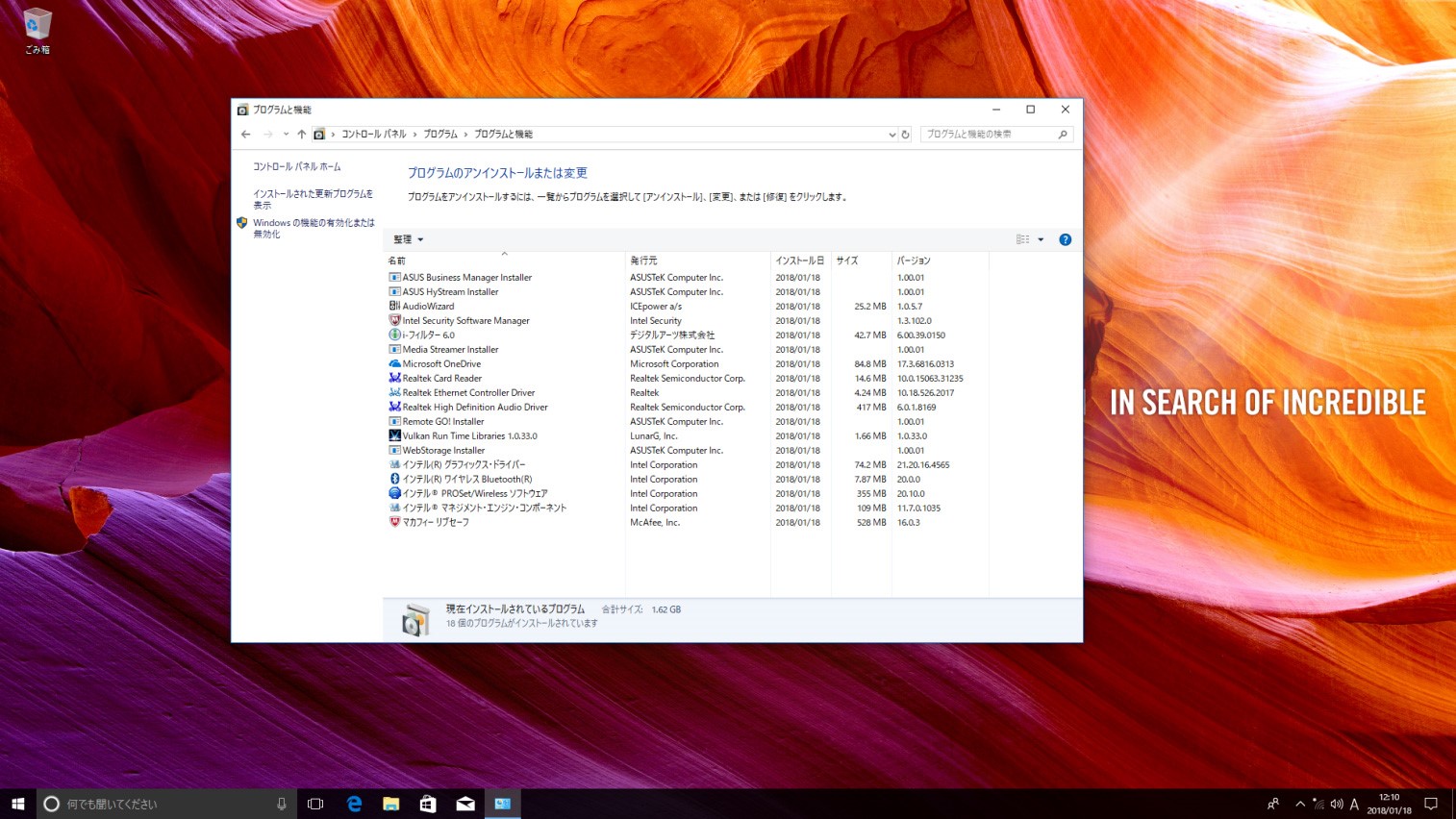This screenshot has width=1456, height=819.
Task: Select the Media Streamer Installer icon
Action: pos(394,349)
